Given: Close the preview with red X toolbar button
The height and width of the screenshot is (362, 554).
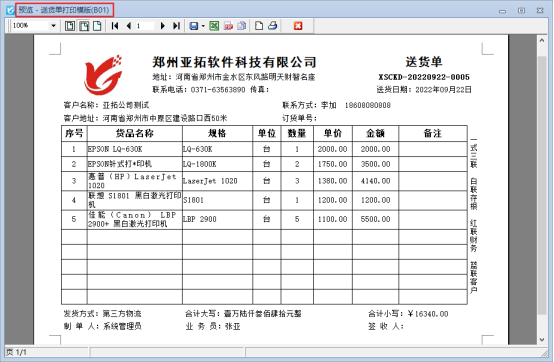Looking at the screenshot, I should (x=298, y=26).
